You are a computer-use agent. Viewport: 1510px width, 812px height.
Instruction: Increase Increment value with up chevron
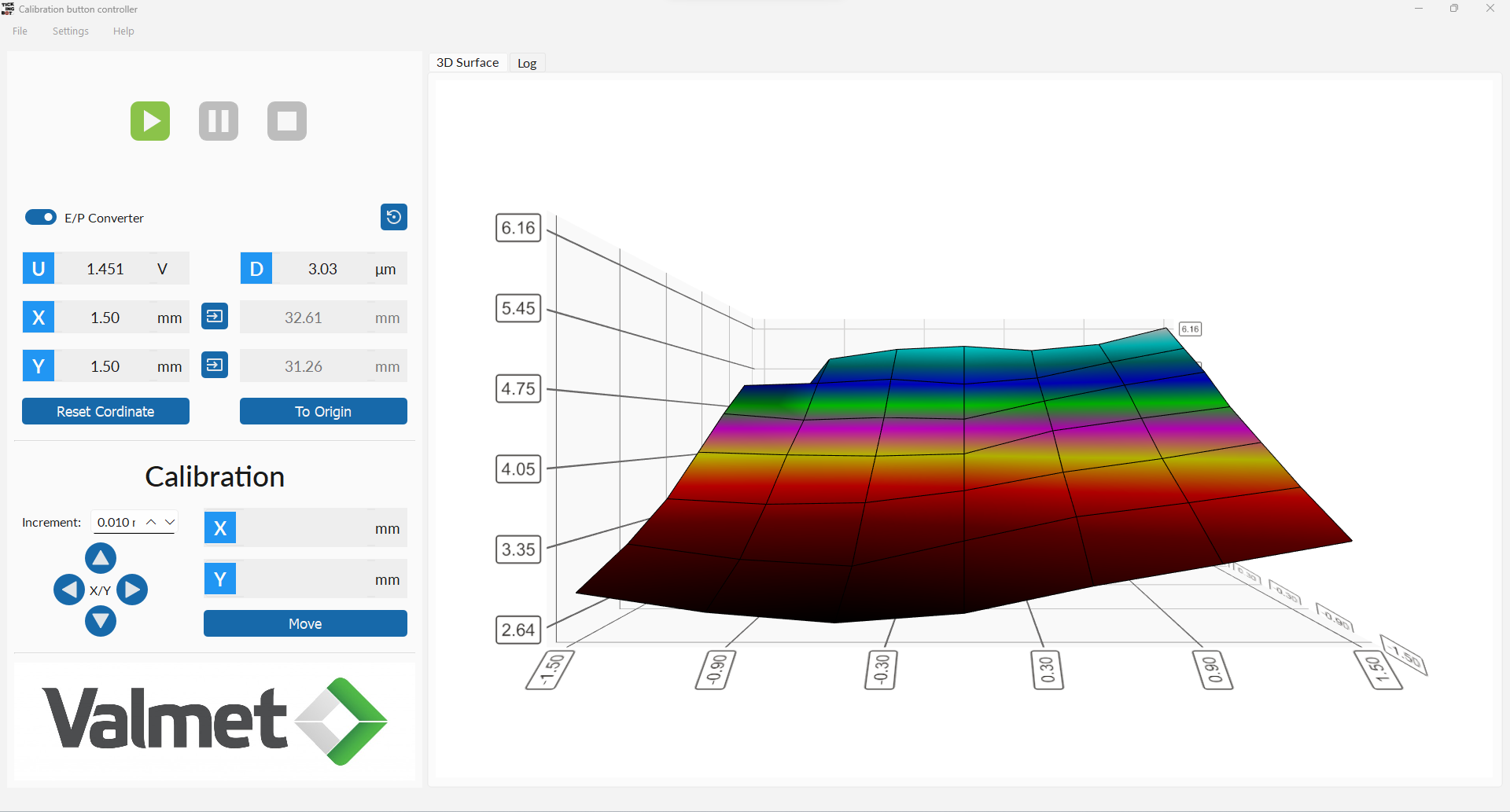[x=151, y=522]
